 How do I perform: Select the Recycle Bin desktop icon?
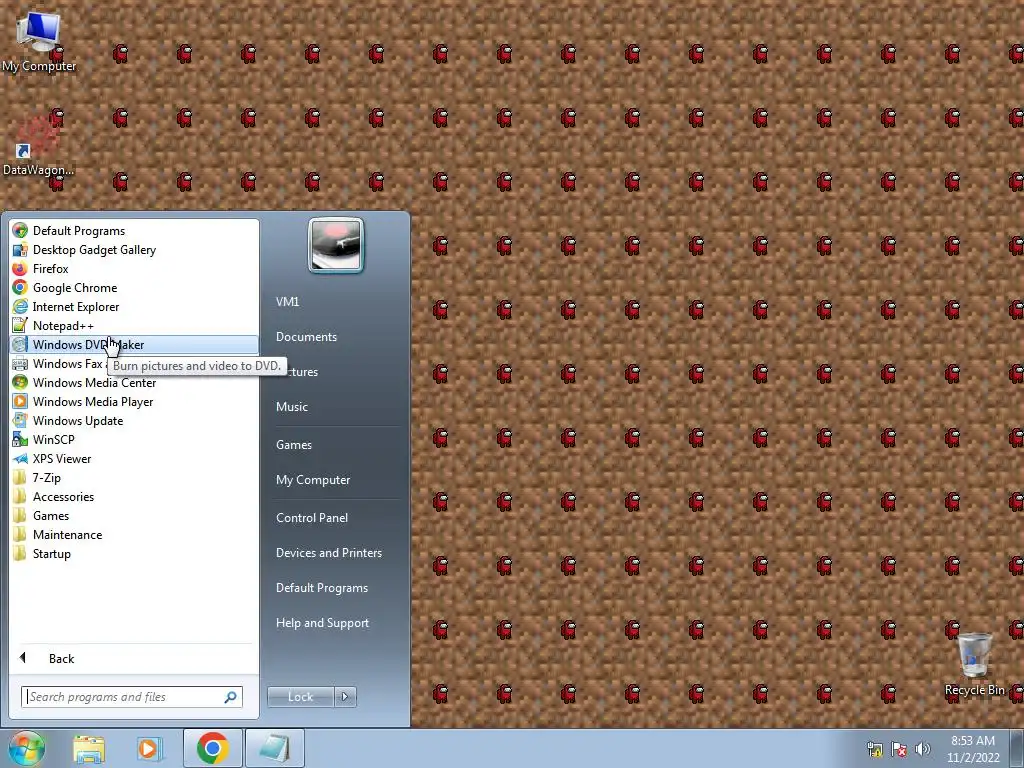click(974, 664)
